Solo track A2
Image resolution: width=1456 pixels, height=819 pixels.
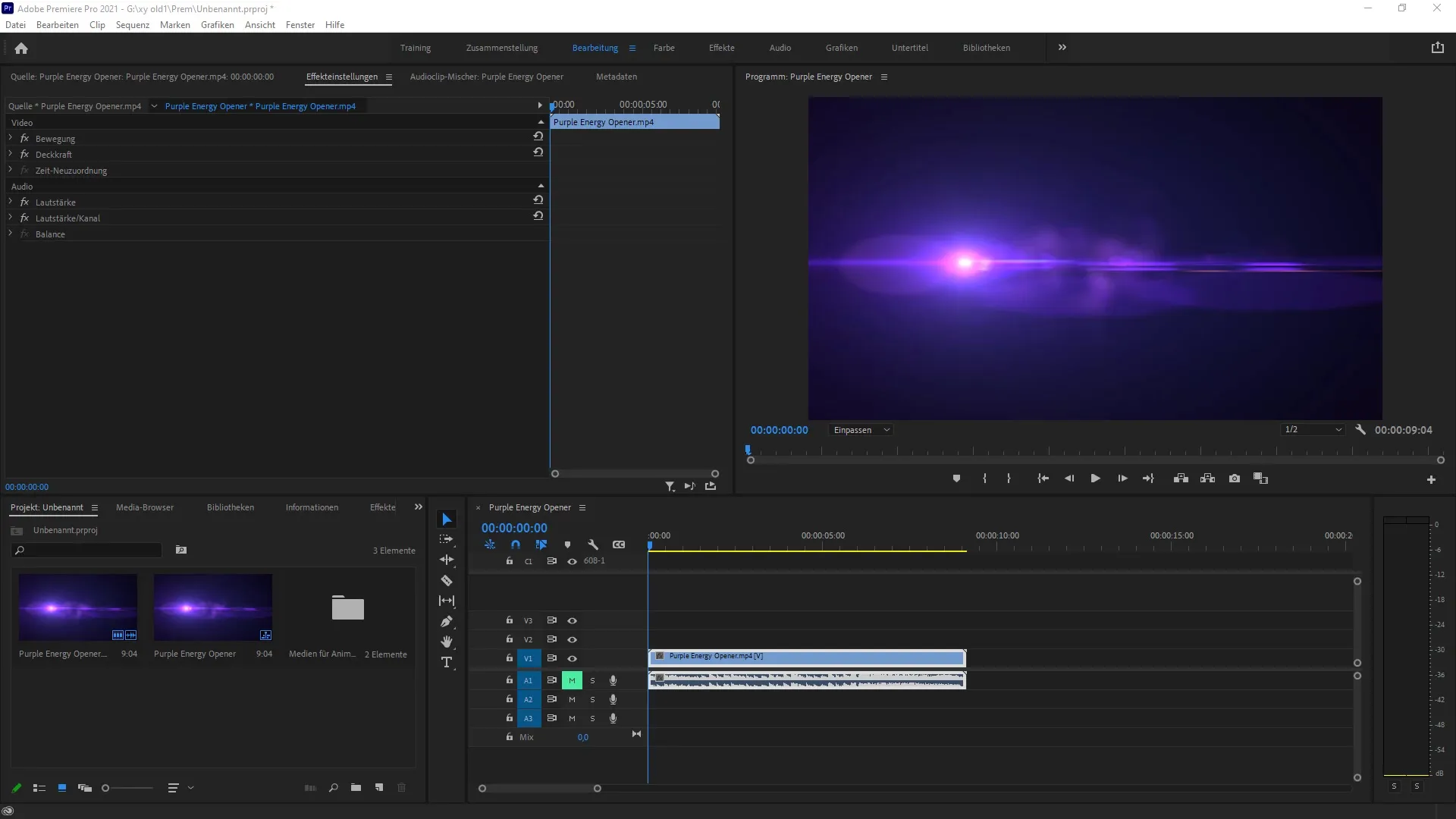tap(592, 699)
